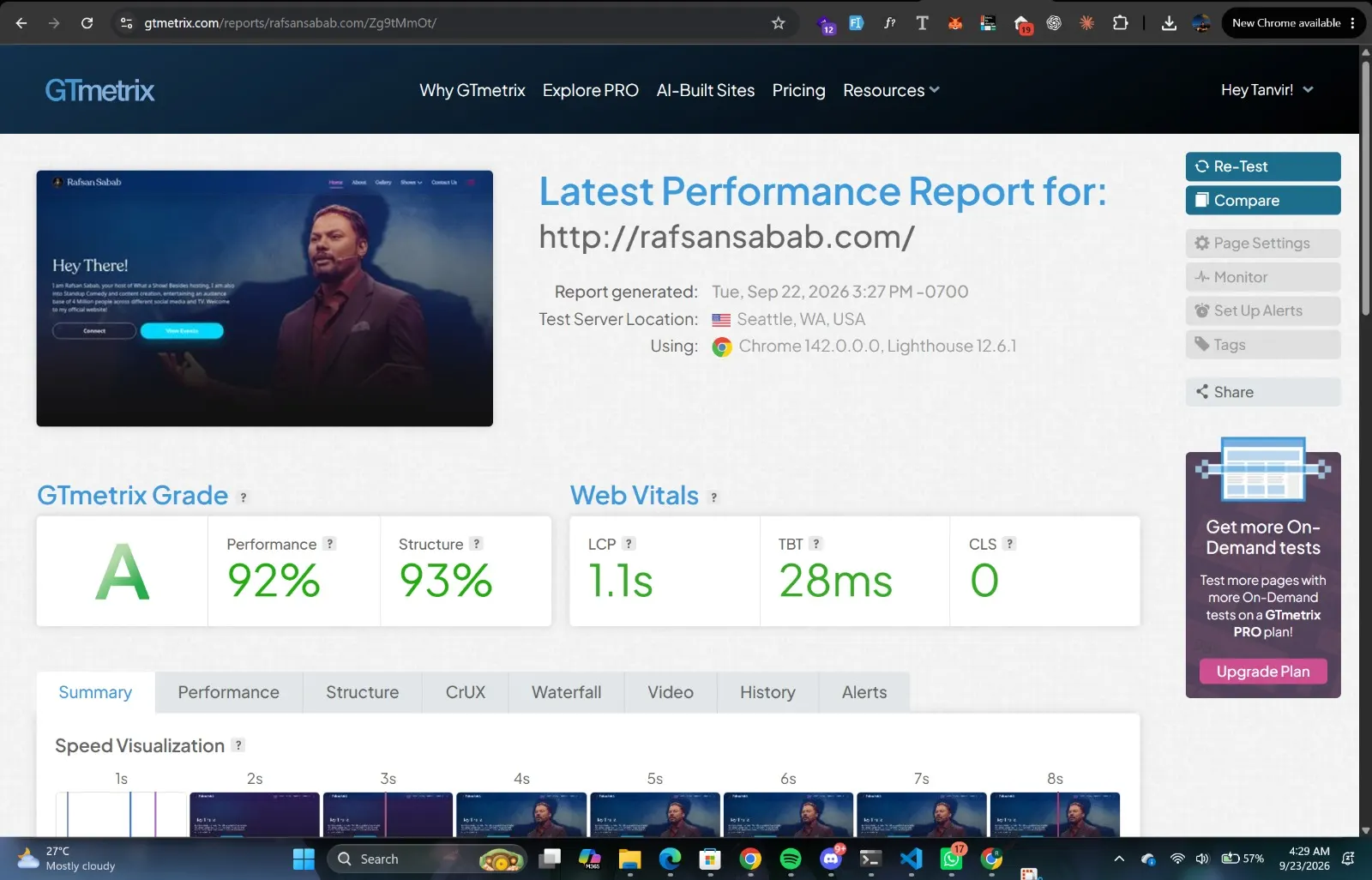Open Page Settings
Image resolution: width=1372 pixels, height=880 pixels.
1263,243
